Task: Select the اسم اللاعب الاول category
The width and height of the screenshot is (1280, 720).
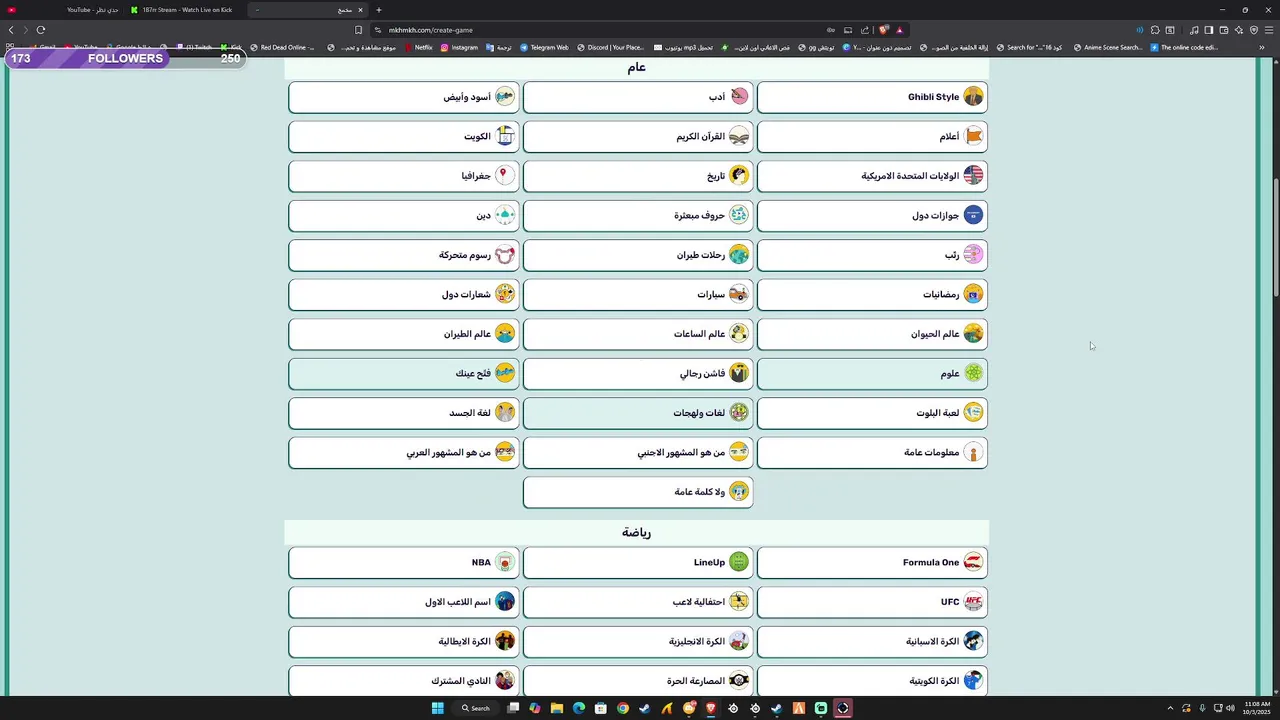Action: click(x=403, y=602)
